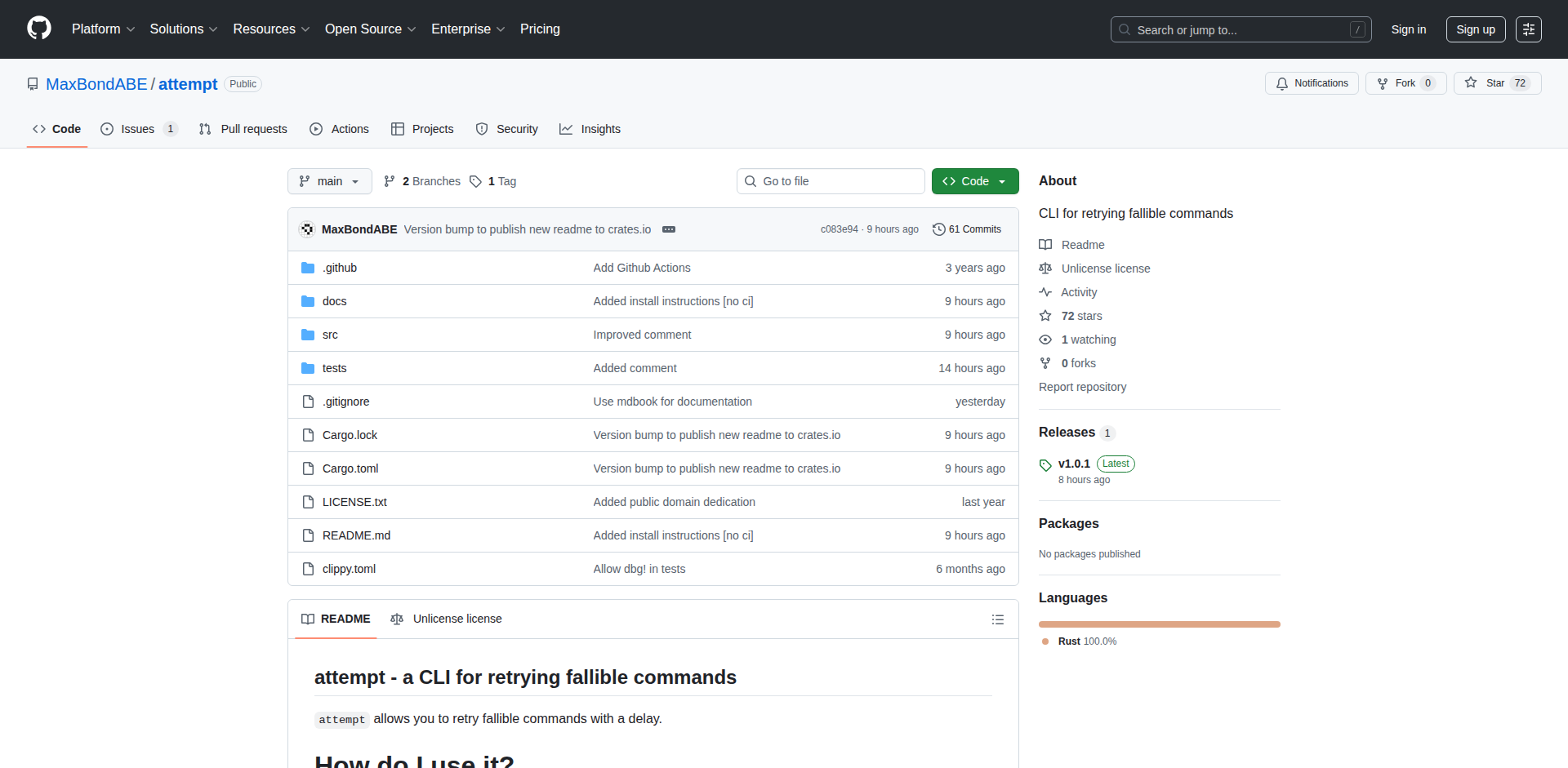Screen dimensions: 1568x768
Task: Click the src folder icon
Action: tap(308, 335)
